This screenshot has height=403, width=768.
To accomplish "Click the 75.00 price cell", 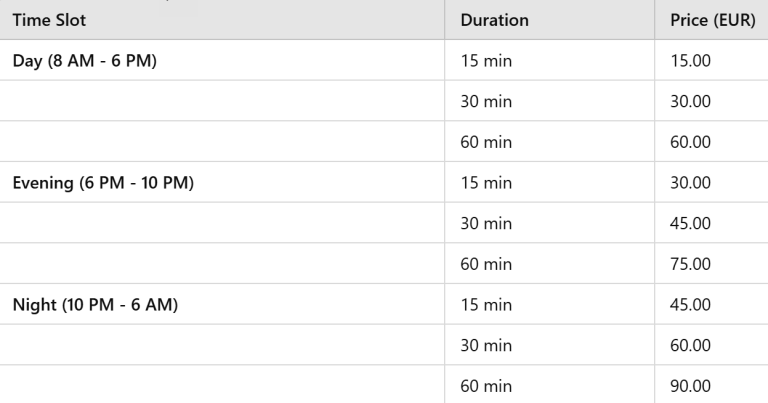I will (x=691, y=264).
